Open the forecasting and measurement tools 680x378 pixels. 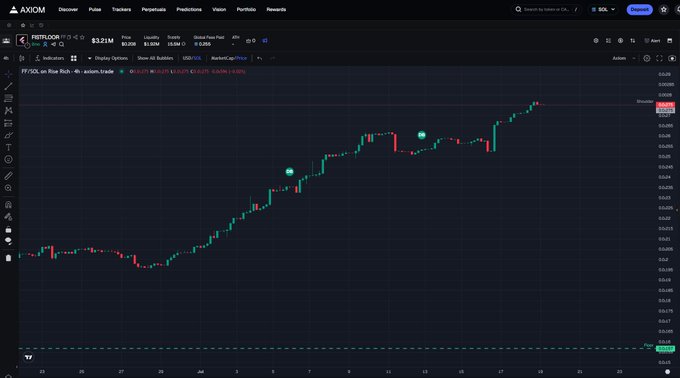pyautogui.click(x=8, y=123)
